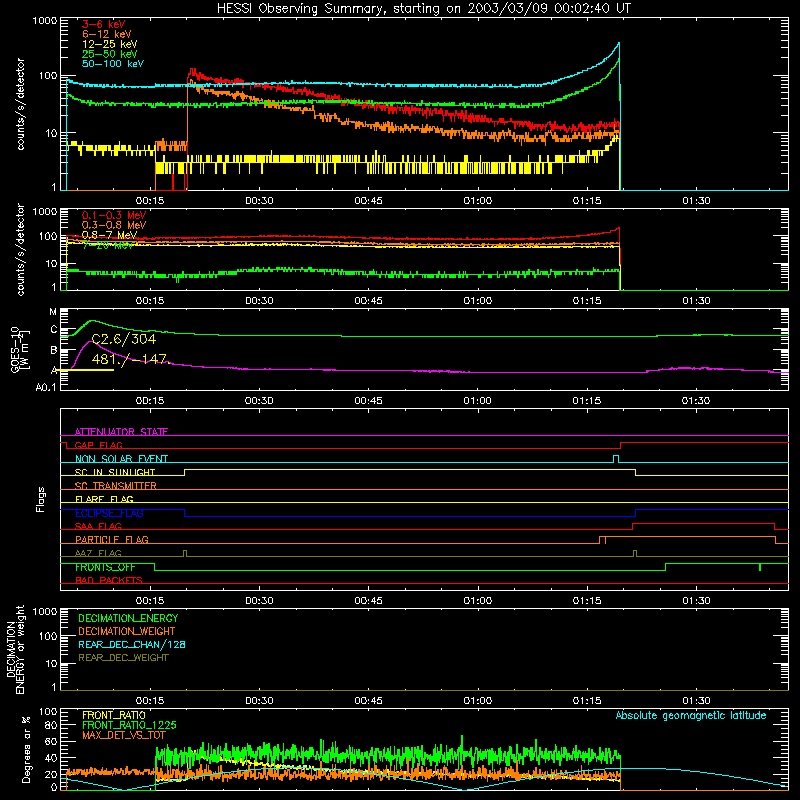Click the GOES-10 axis label

[x=15, y=350]
